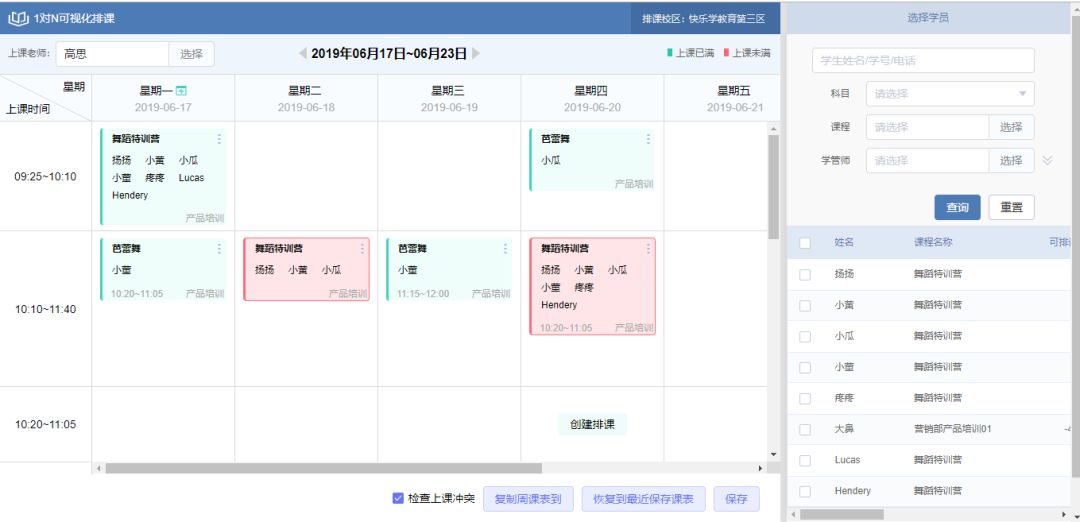Click the 姓名 column header
Screen dimensions: 1080x522
point(845,242)
